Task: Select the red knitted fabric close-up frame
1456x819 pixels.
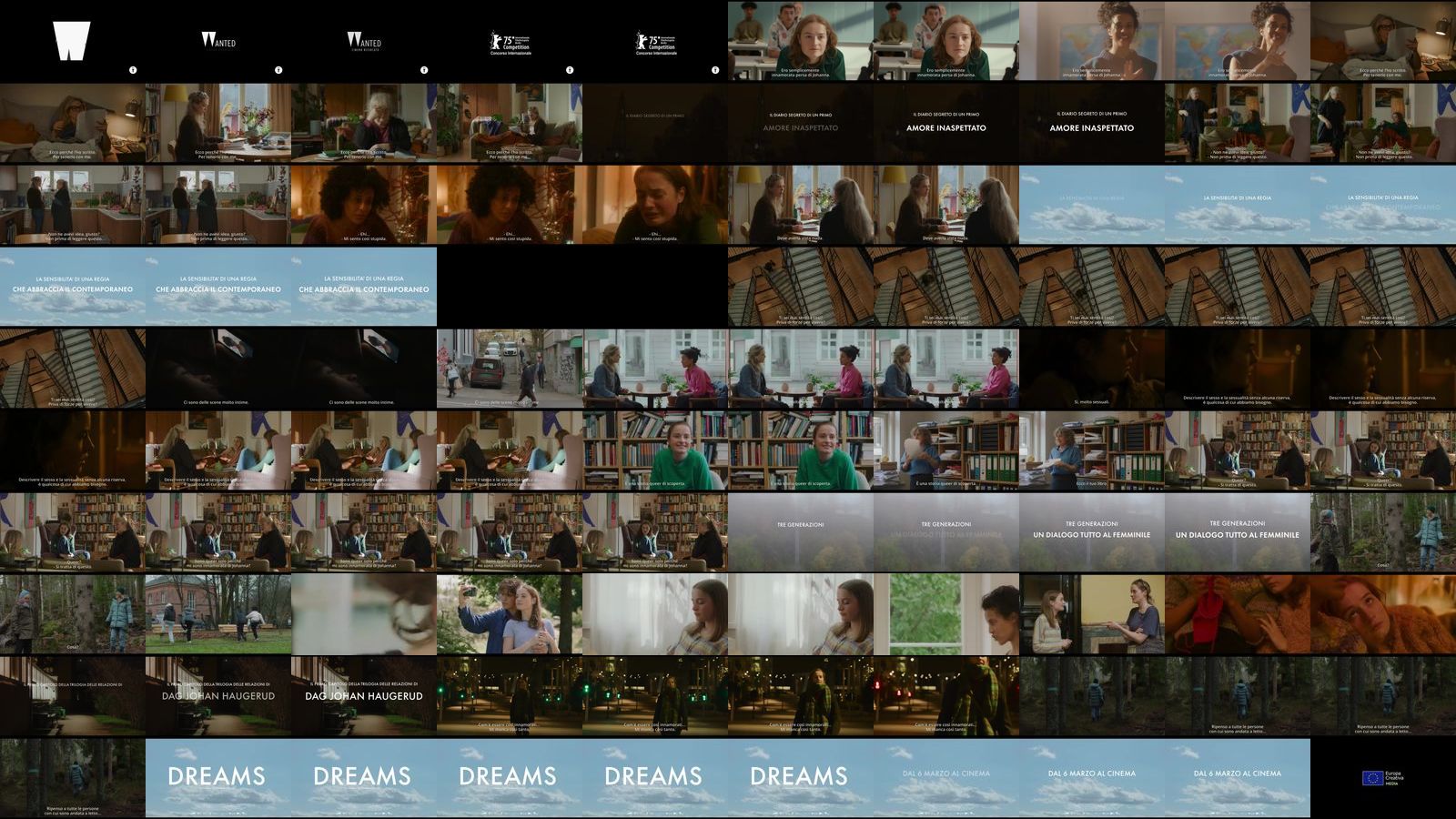Action: coord(1238,614)
